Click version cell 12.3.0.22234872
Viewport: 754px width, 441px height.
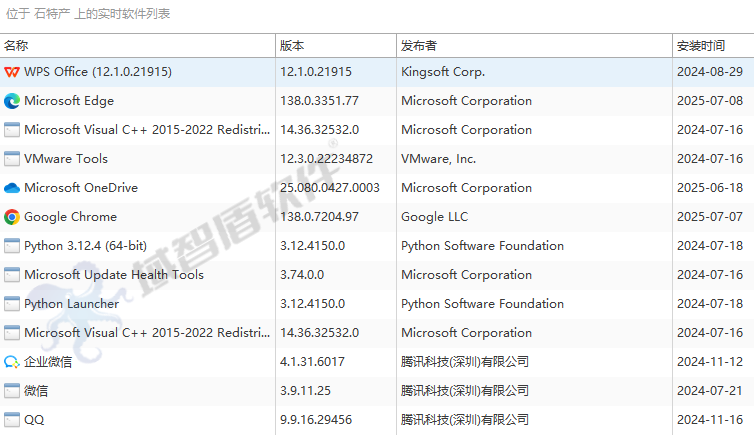click(327, 159)
